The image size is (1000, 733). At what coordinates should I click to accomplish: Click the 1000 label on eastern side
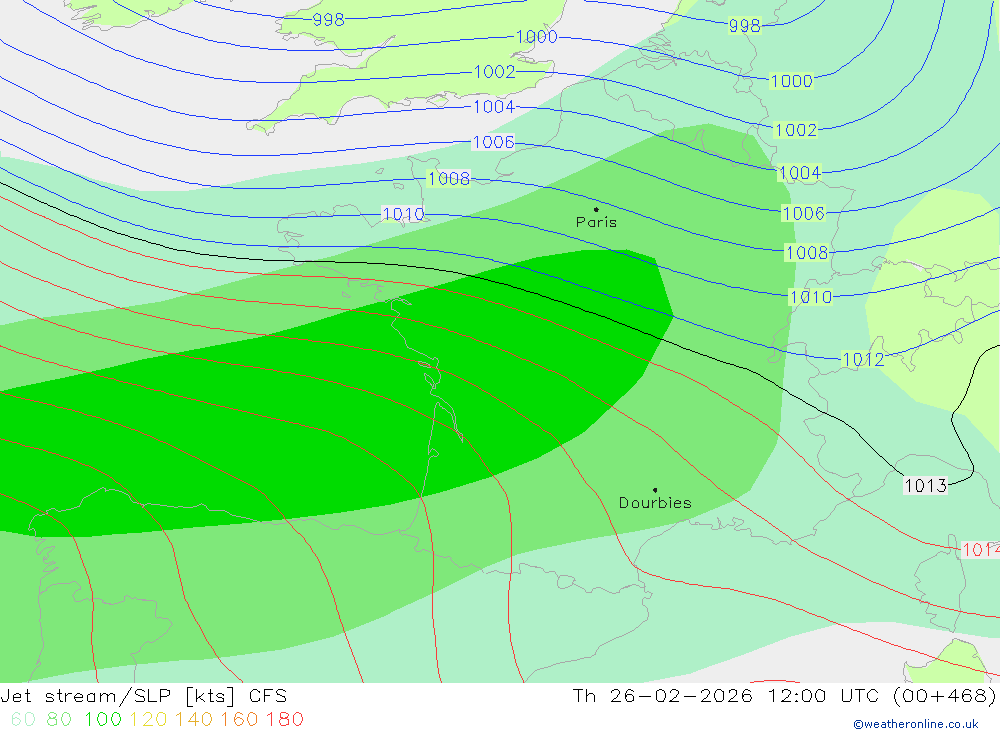(x=791, y=81)
